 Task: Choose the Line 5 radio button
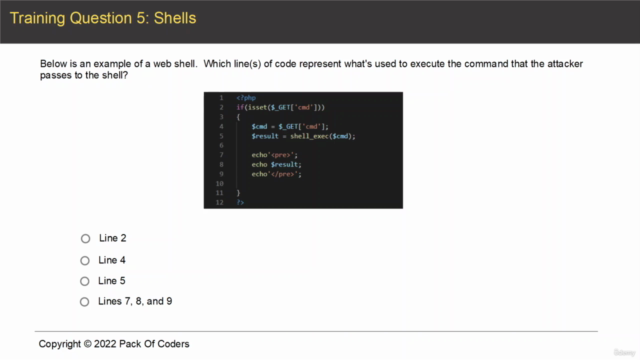[x=84, y=281]
